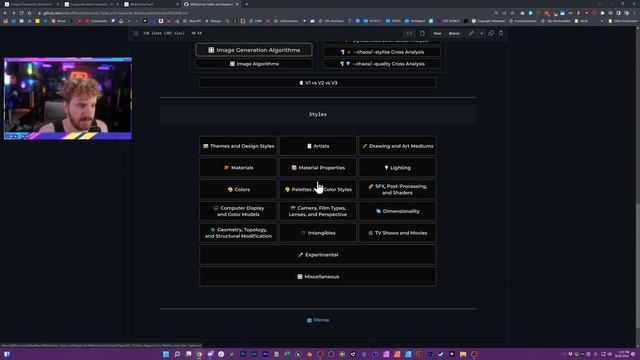The image size is (640, 360).
Task: Open --chaos/--quality Cross Analysis page
Action: click(x=382, y=64)
